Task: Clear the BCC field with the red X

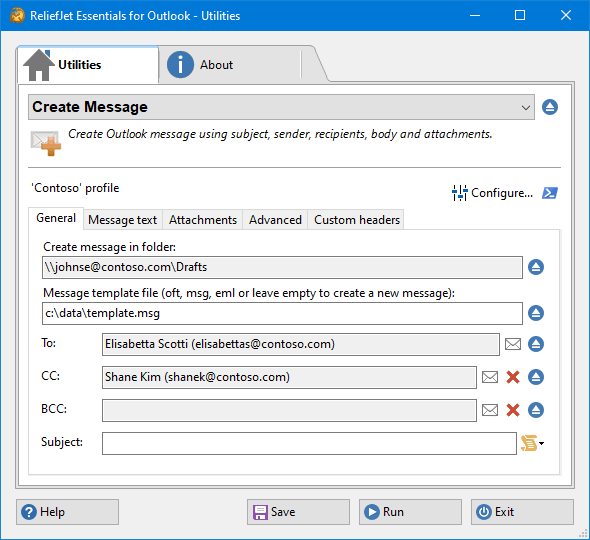Action: point(513,411)
